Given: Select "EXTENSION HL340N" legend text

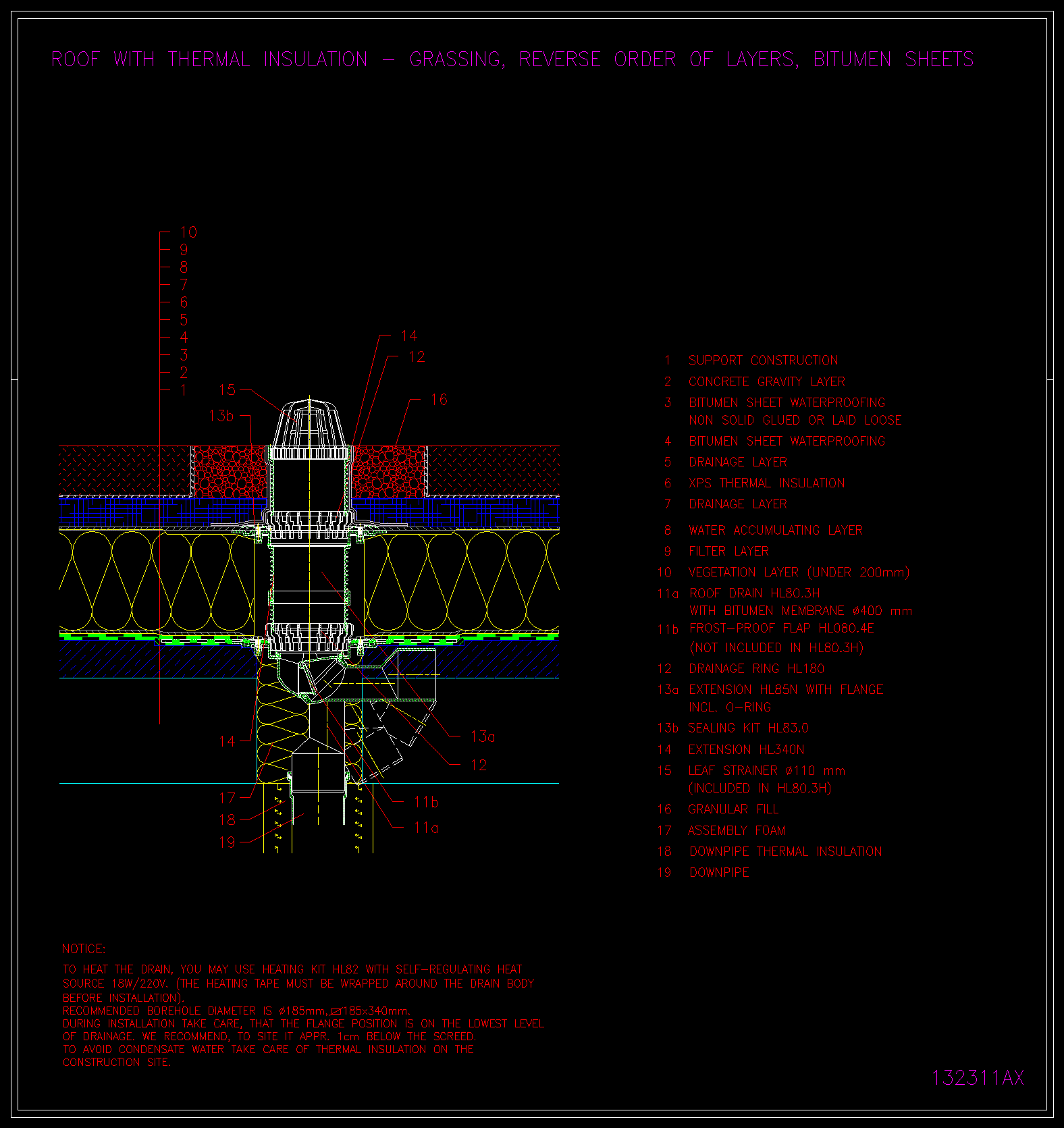Looking at the screenshot, I should pyautogui.click(x=746, y=749).
